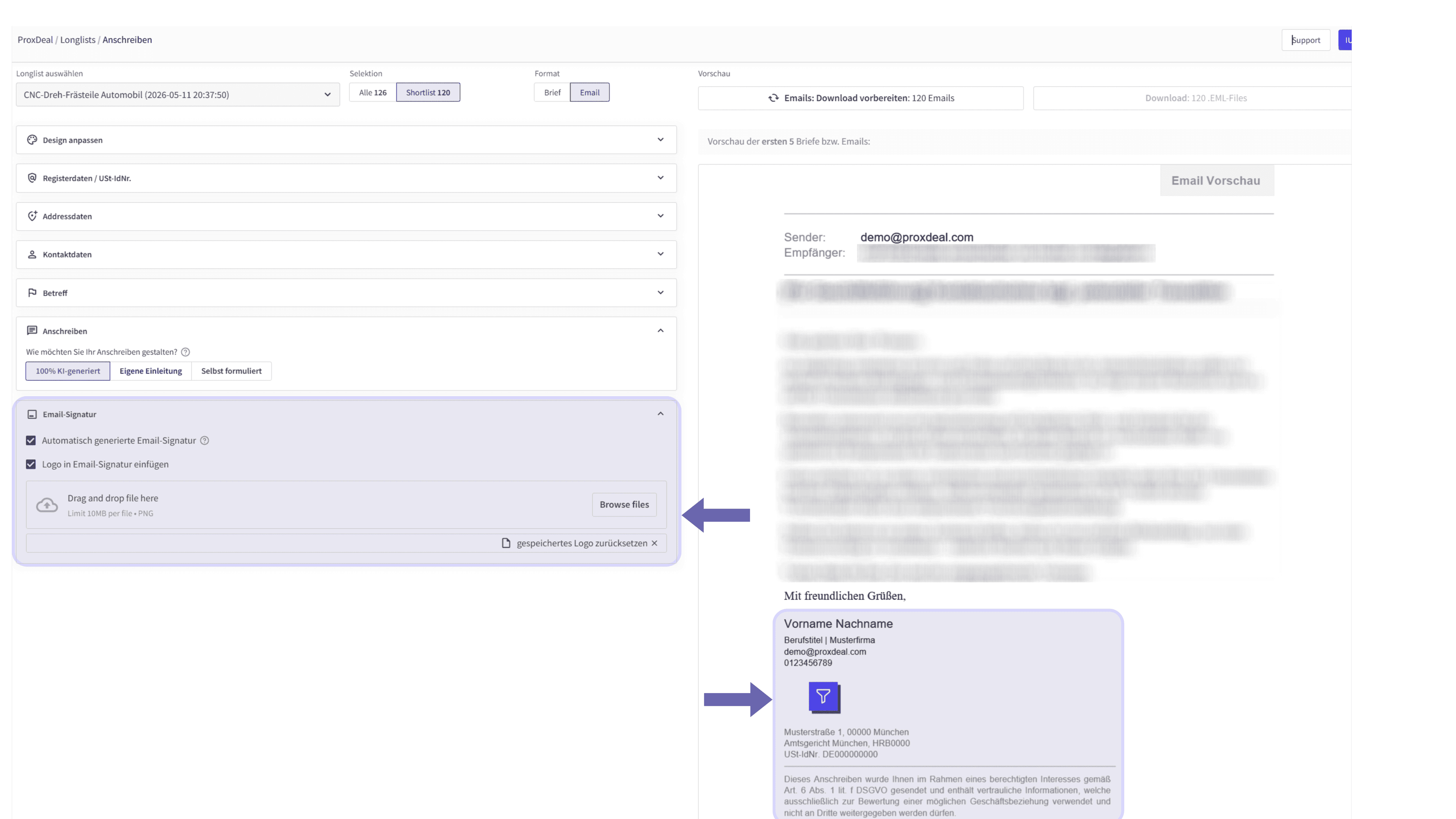Image resolution: width=1456 pixels, height=819 pixels.
Task: Switch format to Email
Action: [x=590, y=92]
